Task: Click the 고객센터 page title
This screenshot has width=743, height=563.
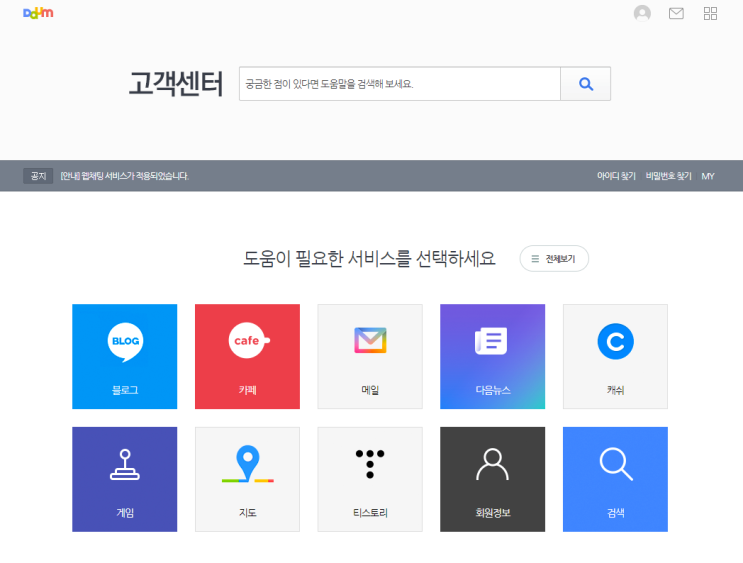Action: tap(176, 84)
